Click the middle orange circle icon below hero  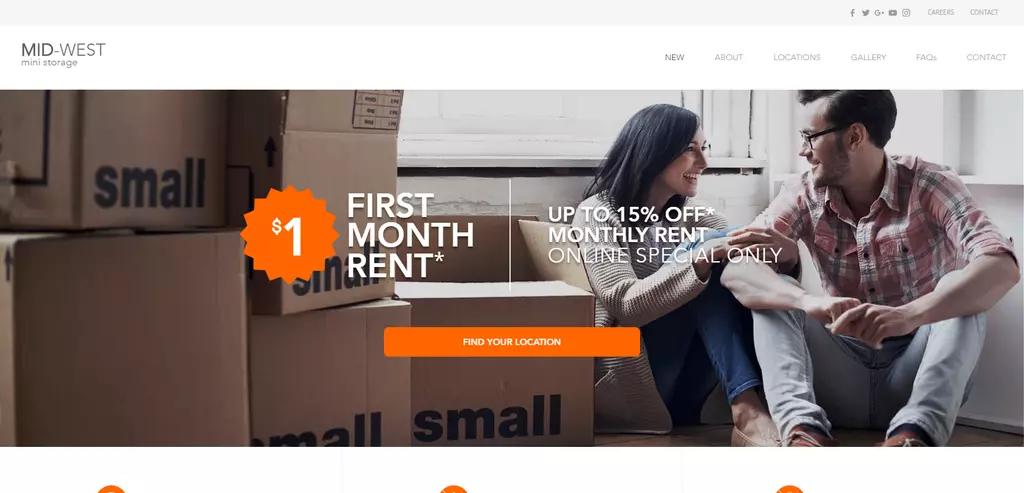pyautogui.click(x=453, y=489)
